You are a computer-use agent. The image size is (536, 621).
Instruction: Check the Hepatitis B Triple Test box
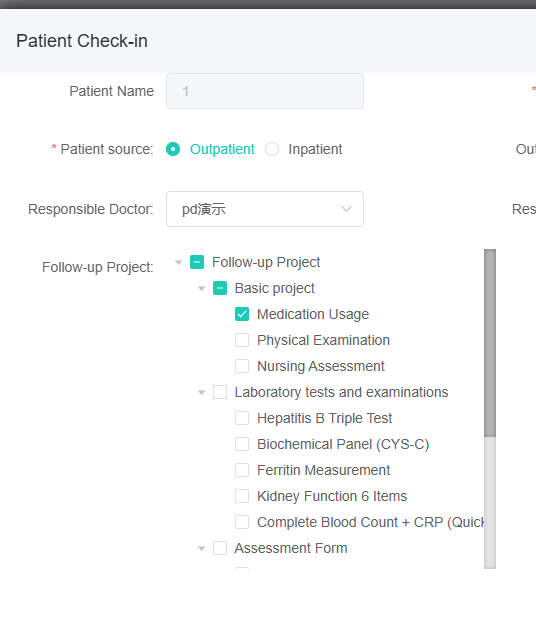[x=242, y=418]
